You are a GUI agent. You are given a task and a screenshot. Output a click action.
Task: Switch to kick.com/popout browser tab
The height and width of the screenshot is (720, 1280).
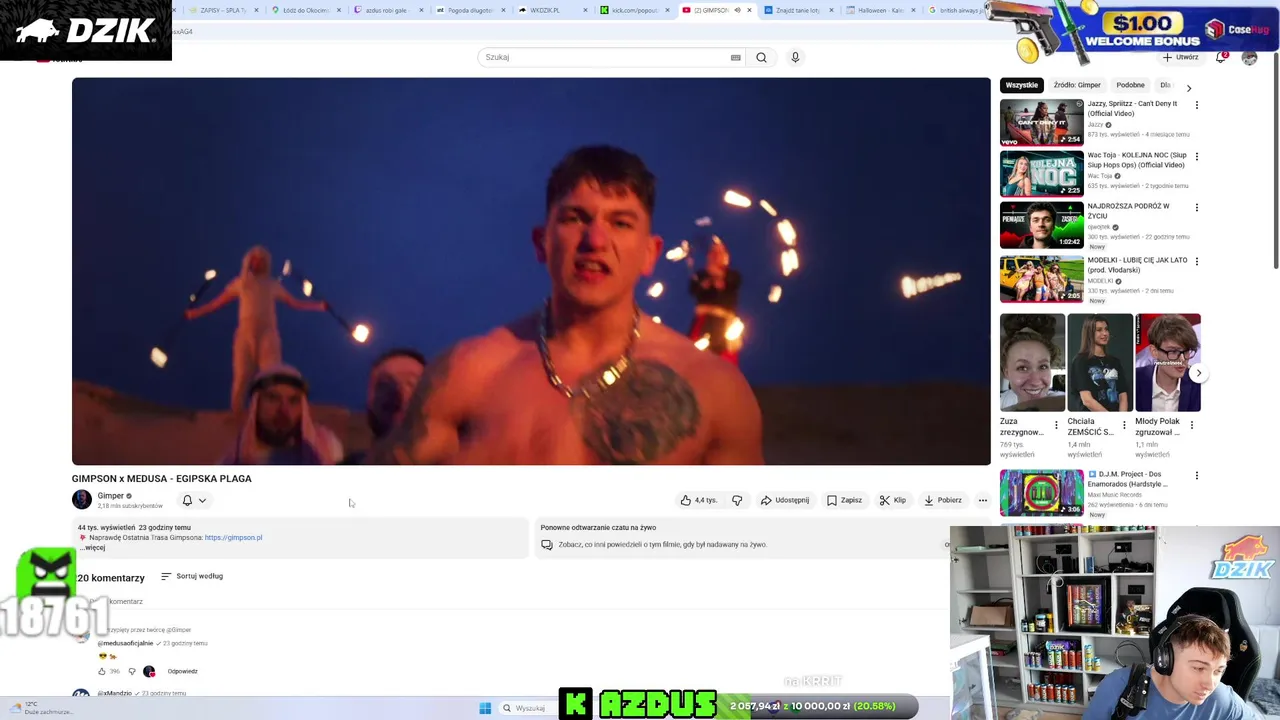point(634,10)
